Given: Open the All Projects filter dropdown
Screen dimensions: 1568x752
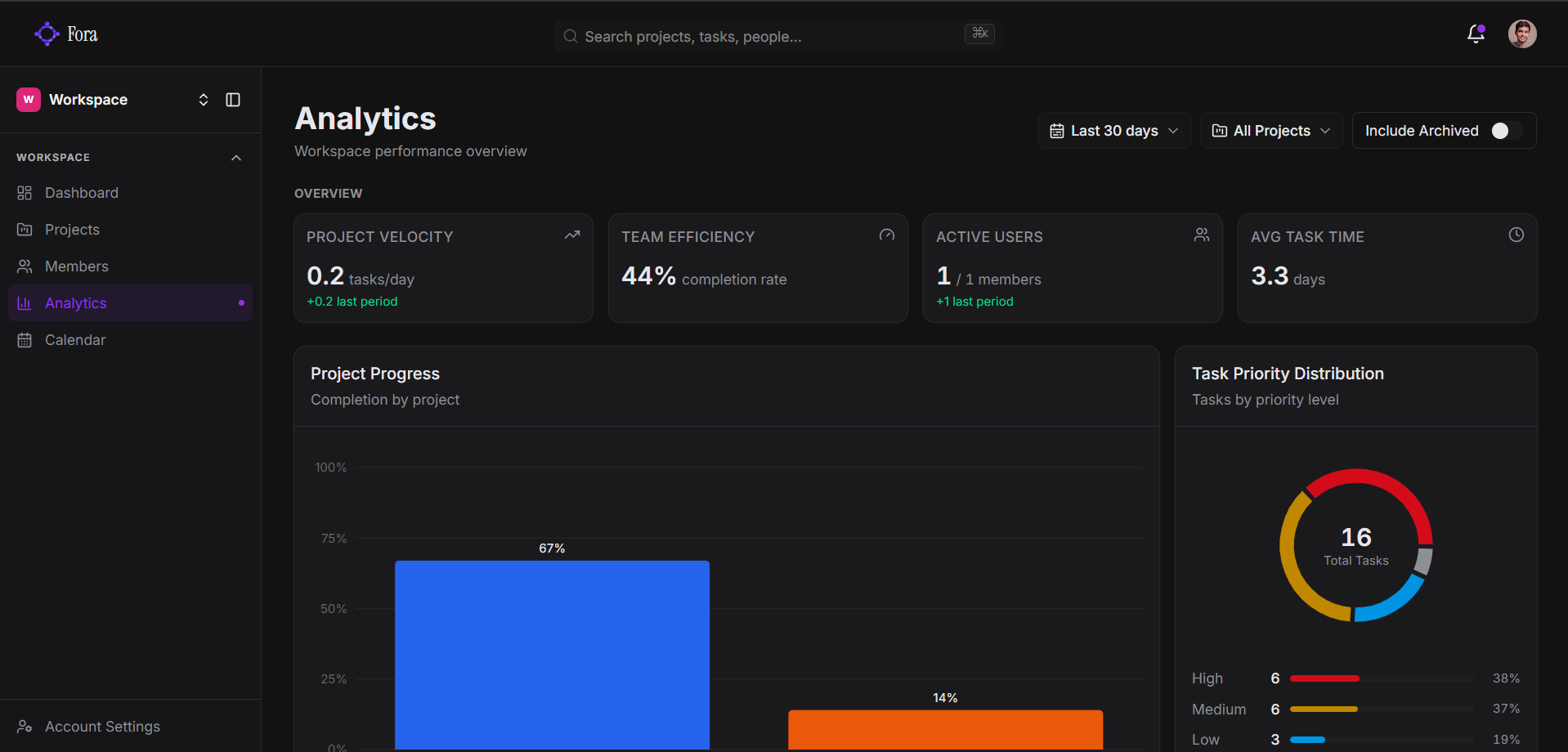Looking at the screenshot, I should click(x=1271, y=131).
